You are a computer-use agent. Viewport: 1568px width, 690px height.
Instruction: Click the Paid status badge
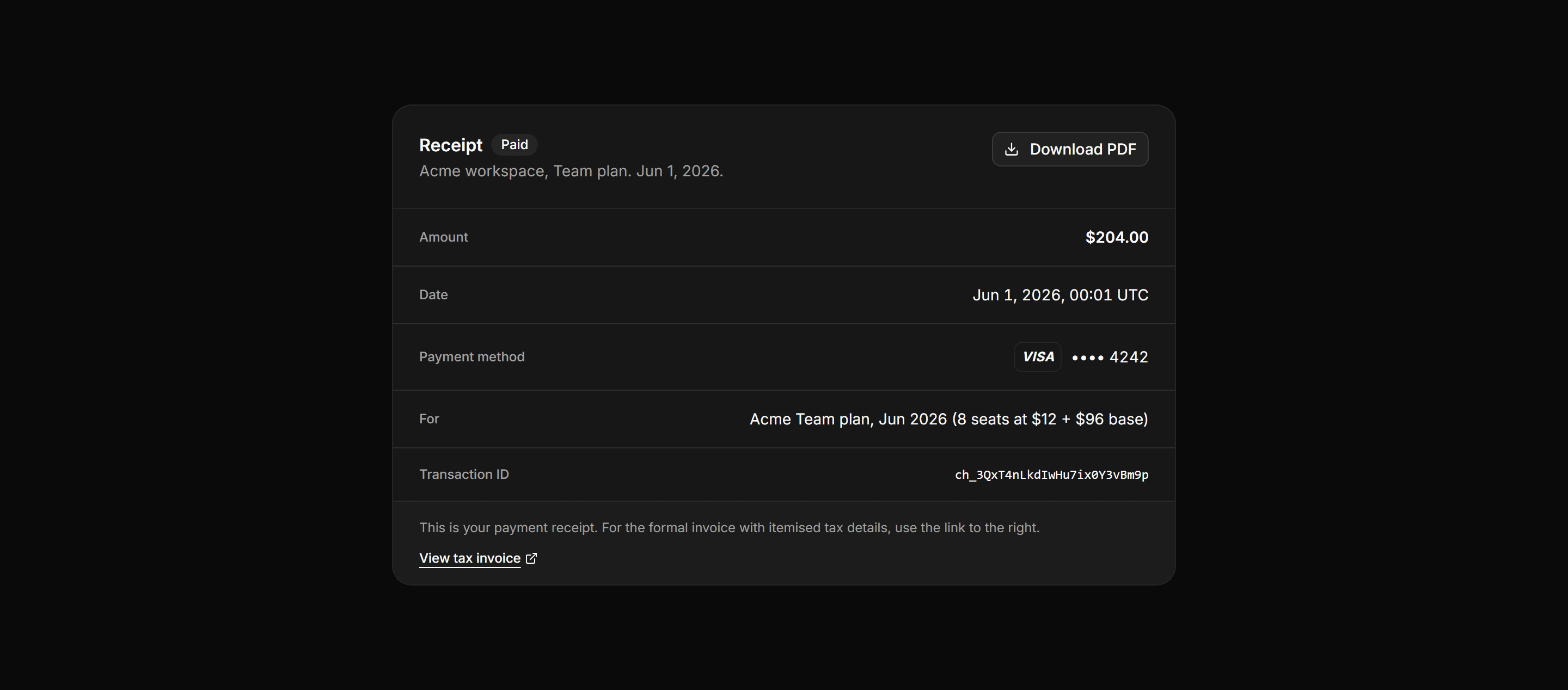514,145
